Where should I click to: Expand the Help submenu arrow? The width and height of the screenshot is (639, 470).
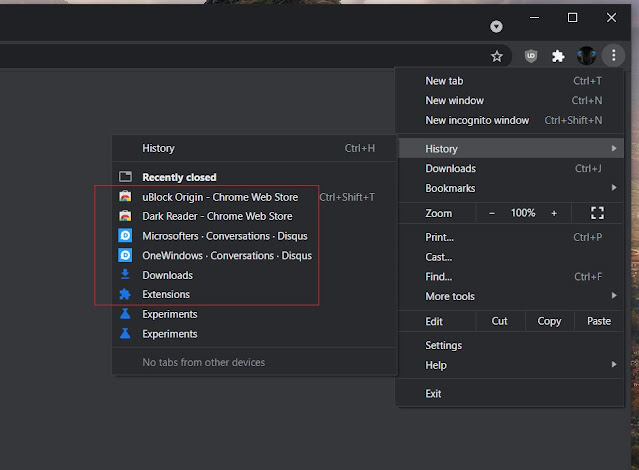pyautogui.click(x=614, y=364)
